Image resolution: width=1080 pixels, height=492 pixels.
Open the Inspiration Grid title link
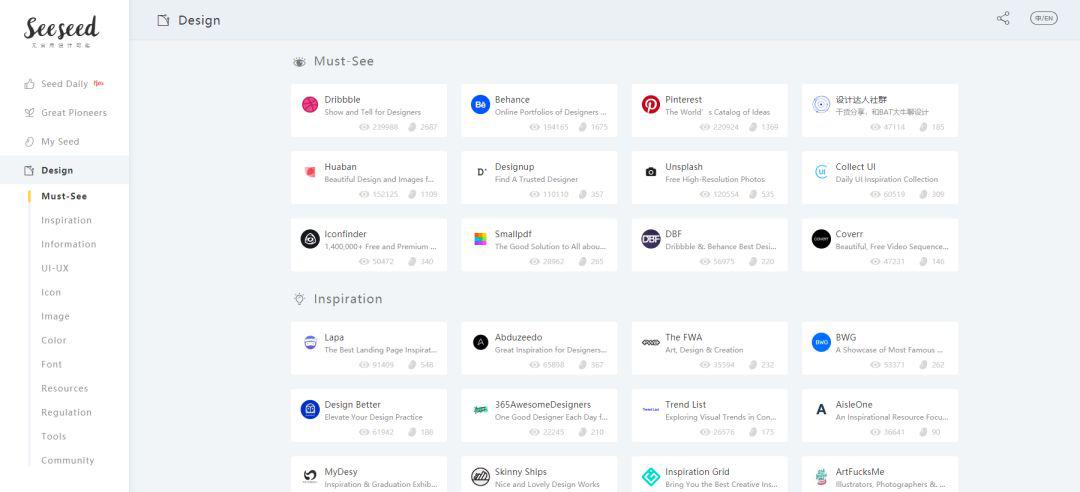click(x=697, y=472)
